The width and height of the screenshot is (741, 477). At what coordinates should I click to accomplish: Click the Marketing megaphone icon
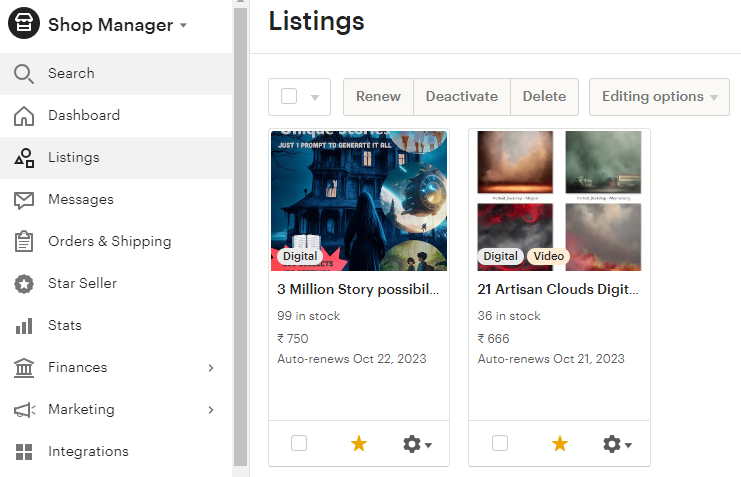24,410
